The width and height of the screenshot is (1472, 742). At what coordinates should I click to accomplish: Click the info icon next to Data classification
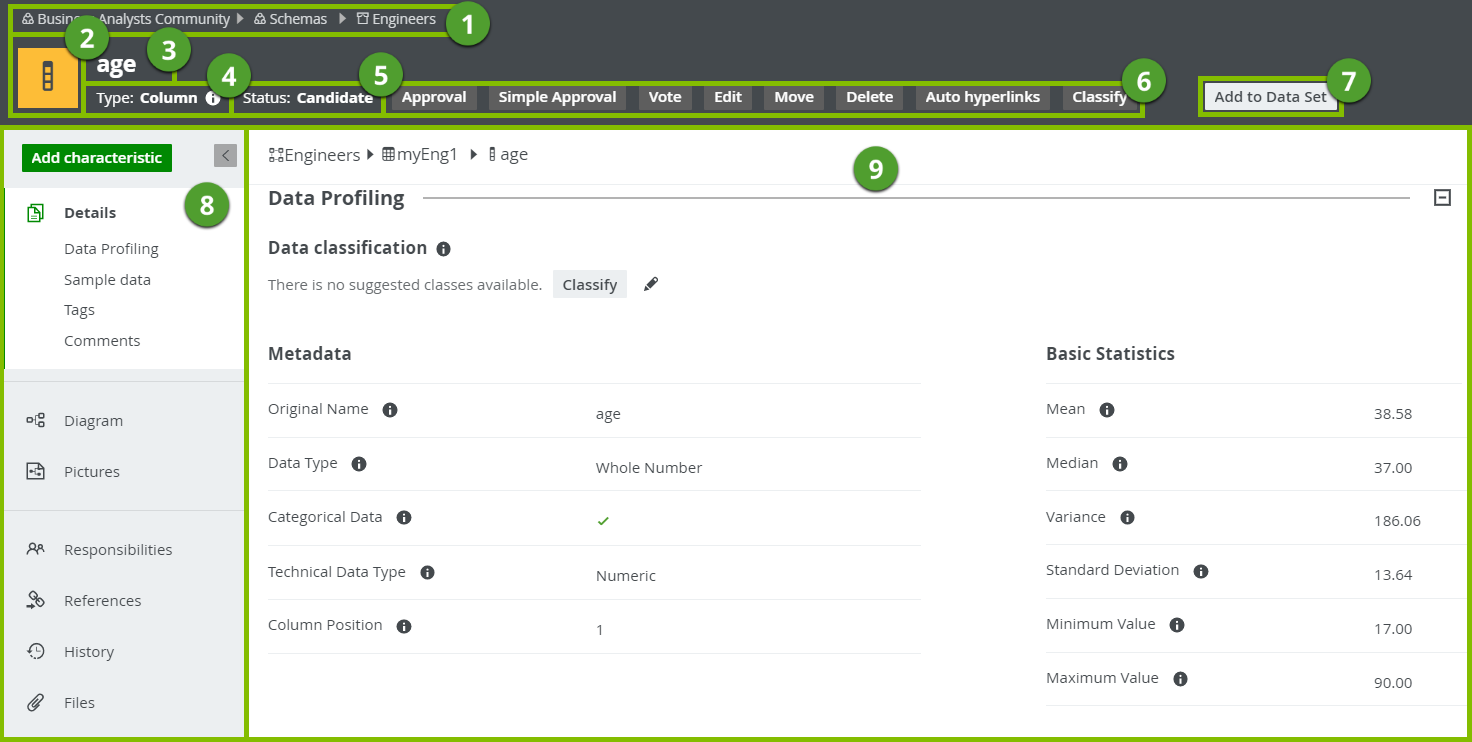(x=443, y=248)
